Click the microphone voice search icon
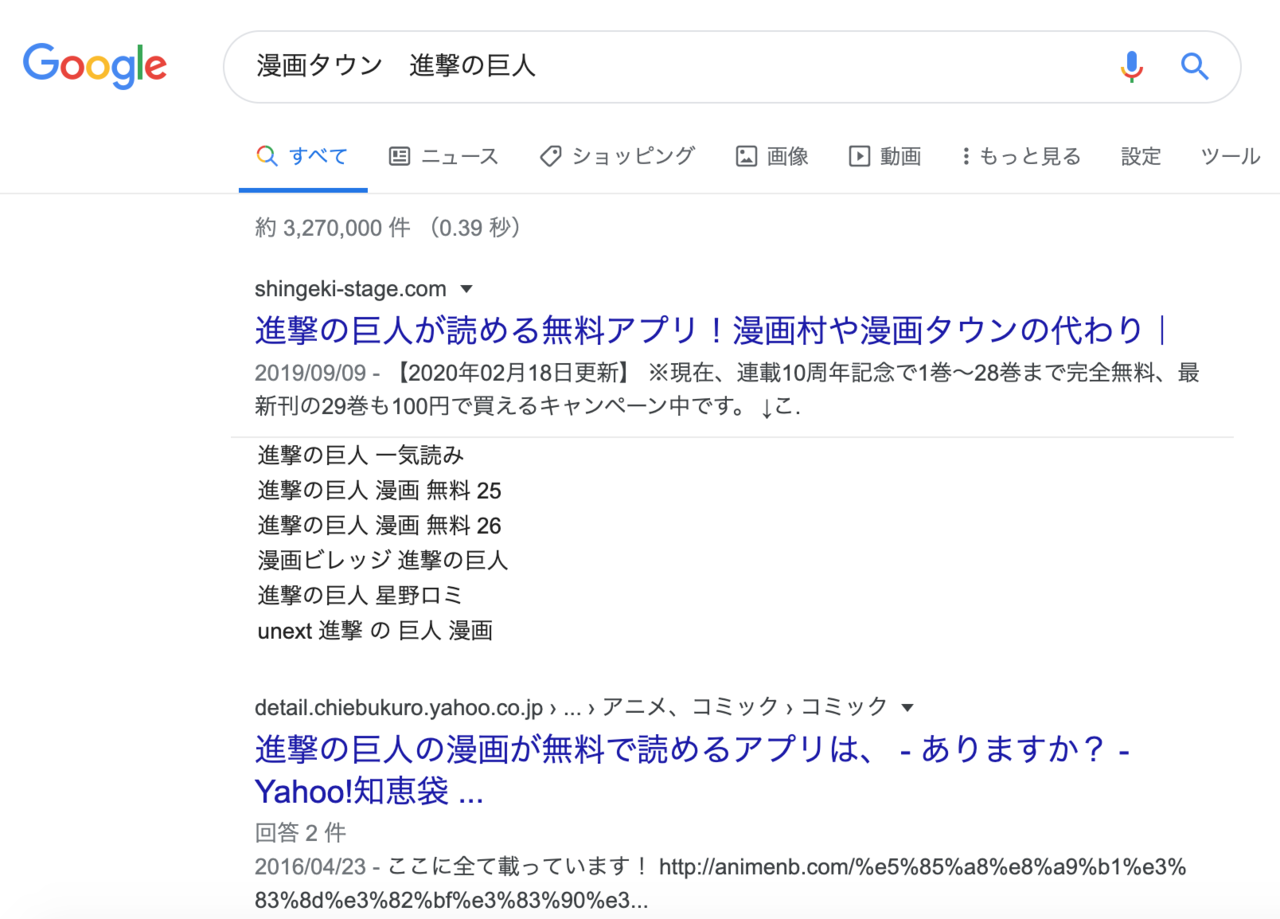The height and width of the screenshot is (919, 1280). tap(1131, 67)
